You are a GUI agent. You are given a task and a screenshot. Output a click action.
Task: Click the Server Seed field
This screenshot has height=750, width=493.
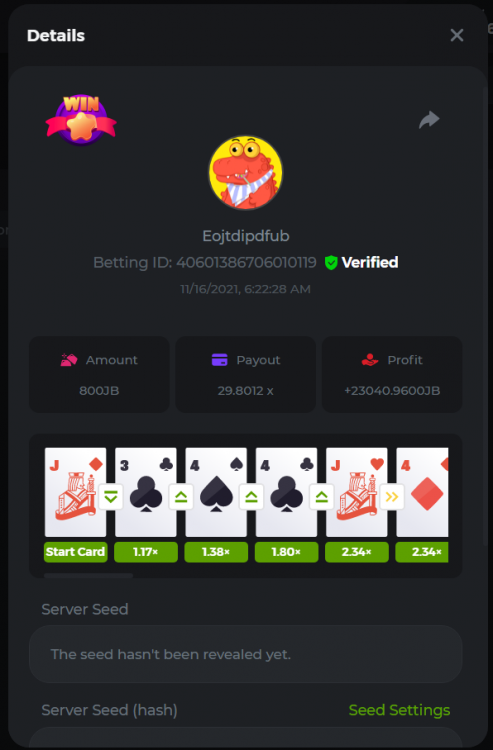click(246, 654)
